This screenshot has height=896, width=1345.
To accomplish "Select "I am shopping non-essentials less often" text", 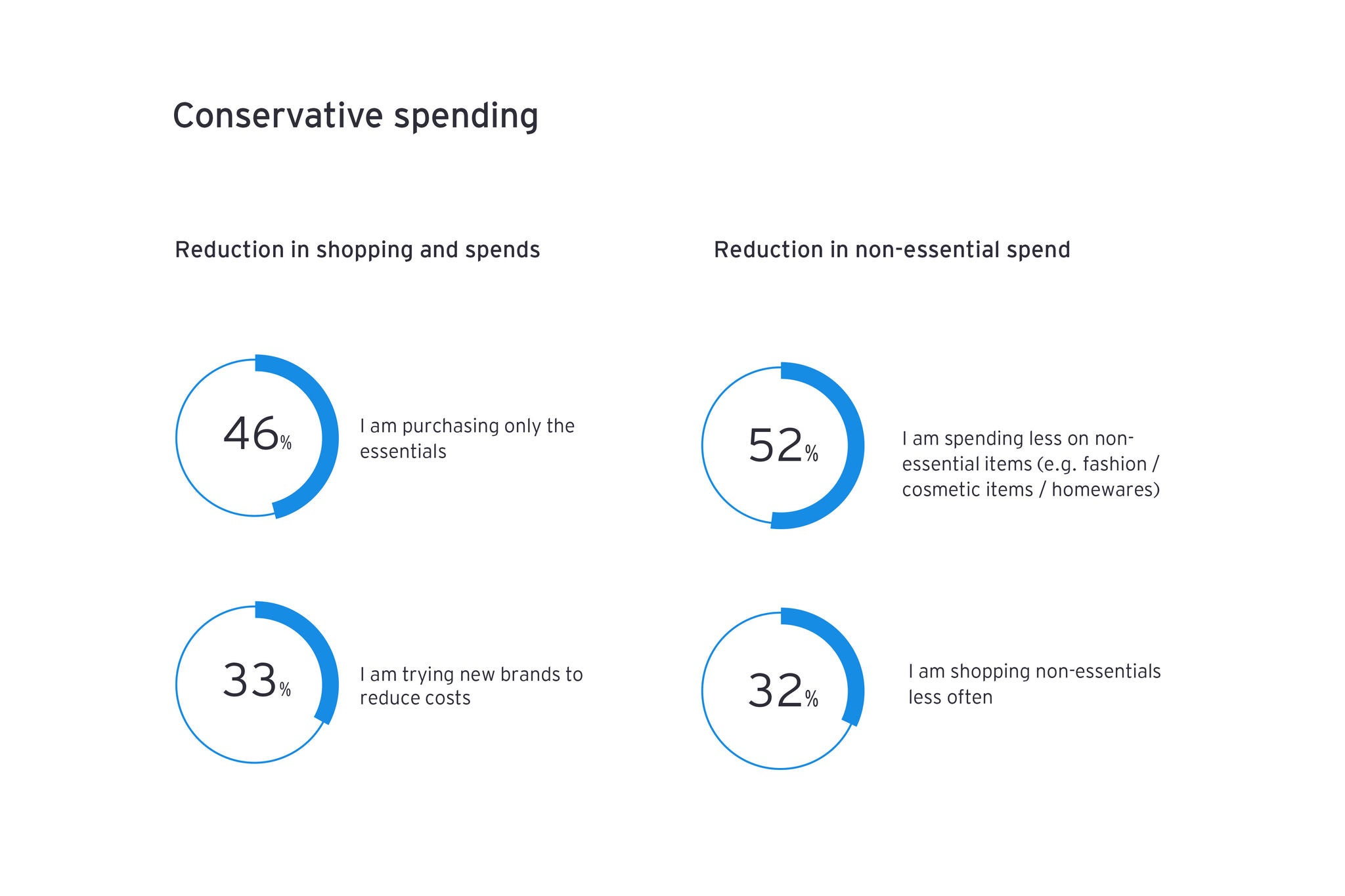I will (1034, 684).
